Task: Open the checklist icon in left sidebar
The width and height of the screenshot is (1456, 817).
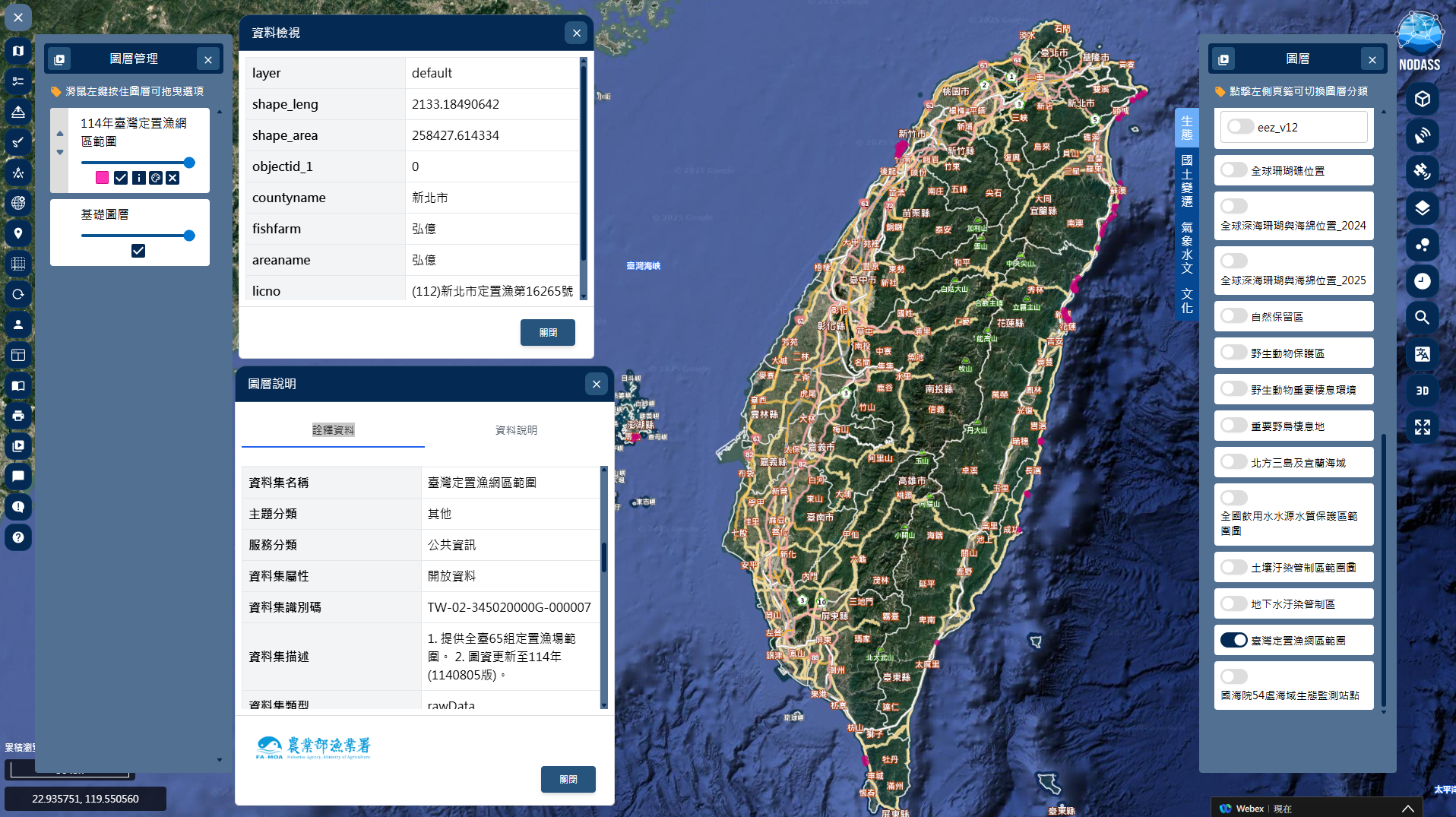Action: click(x=18, y=81)
